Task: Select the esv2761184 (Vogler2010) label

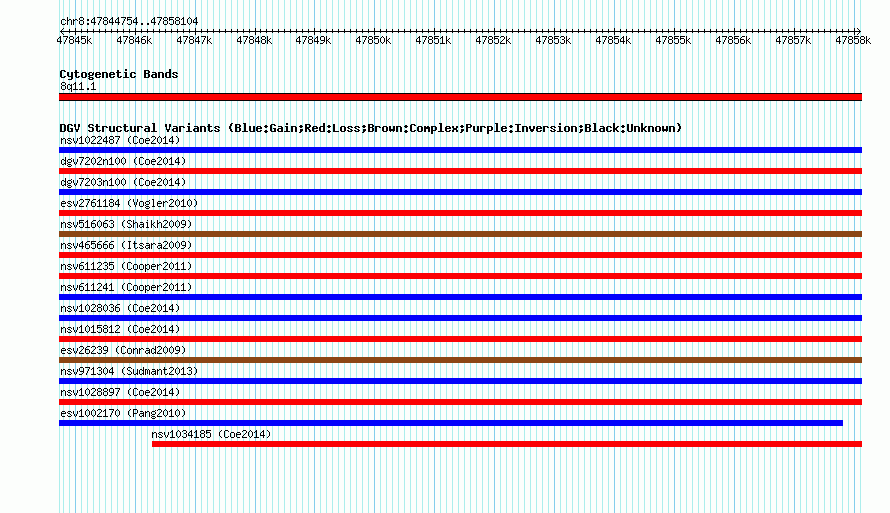Action: 129,203
